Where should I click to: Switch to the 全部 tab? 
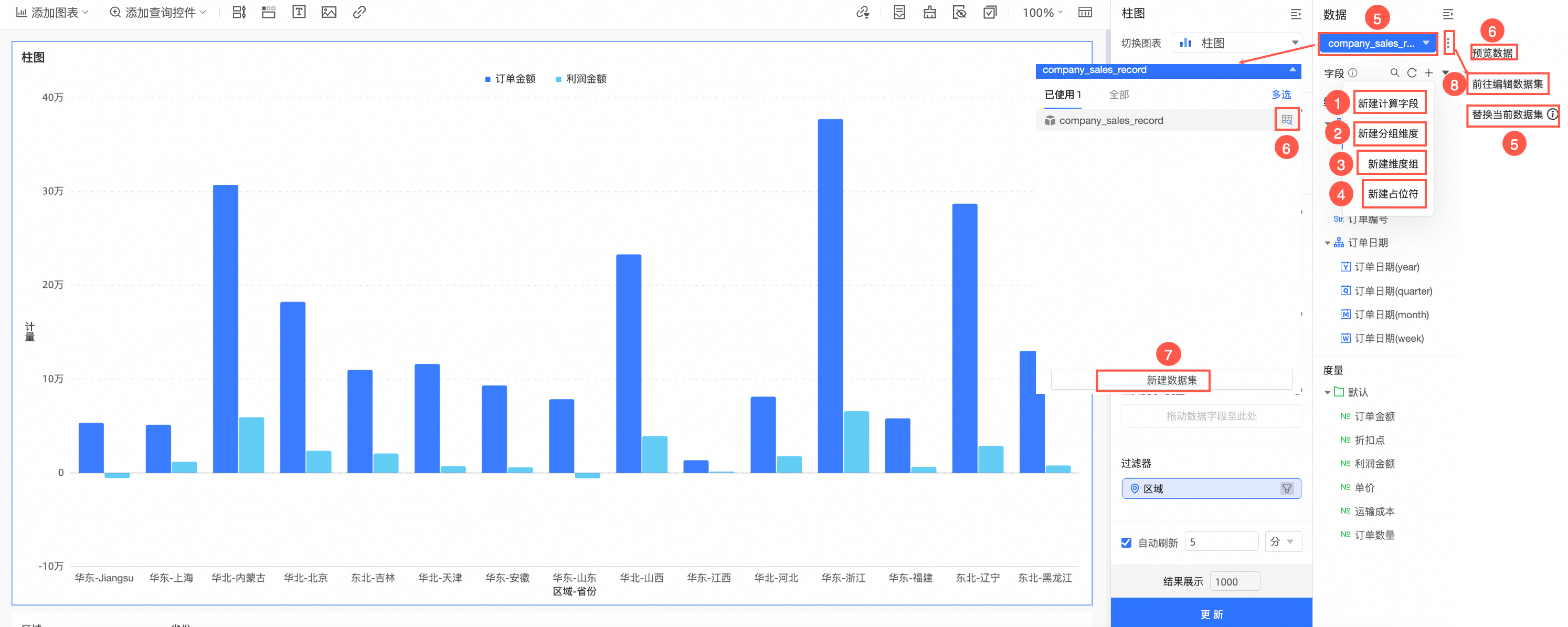(1119, 95)
